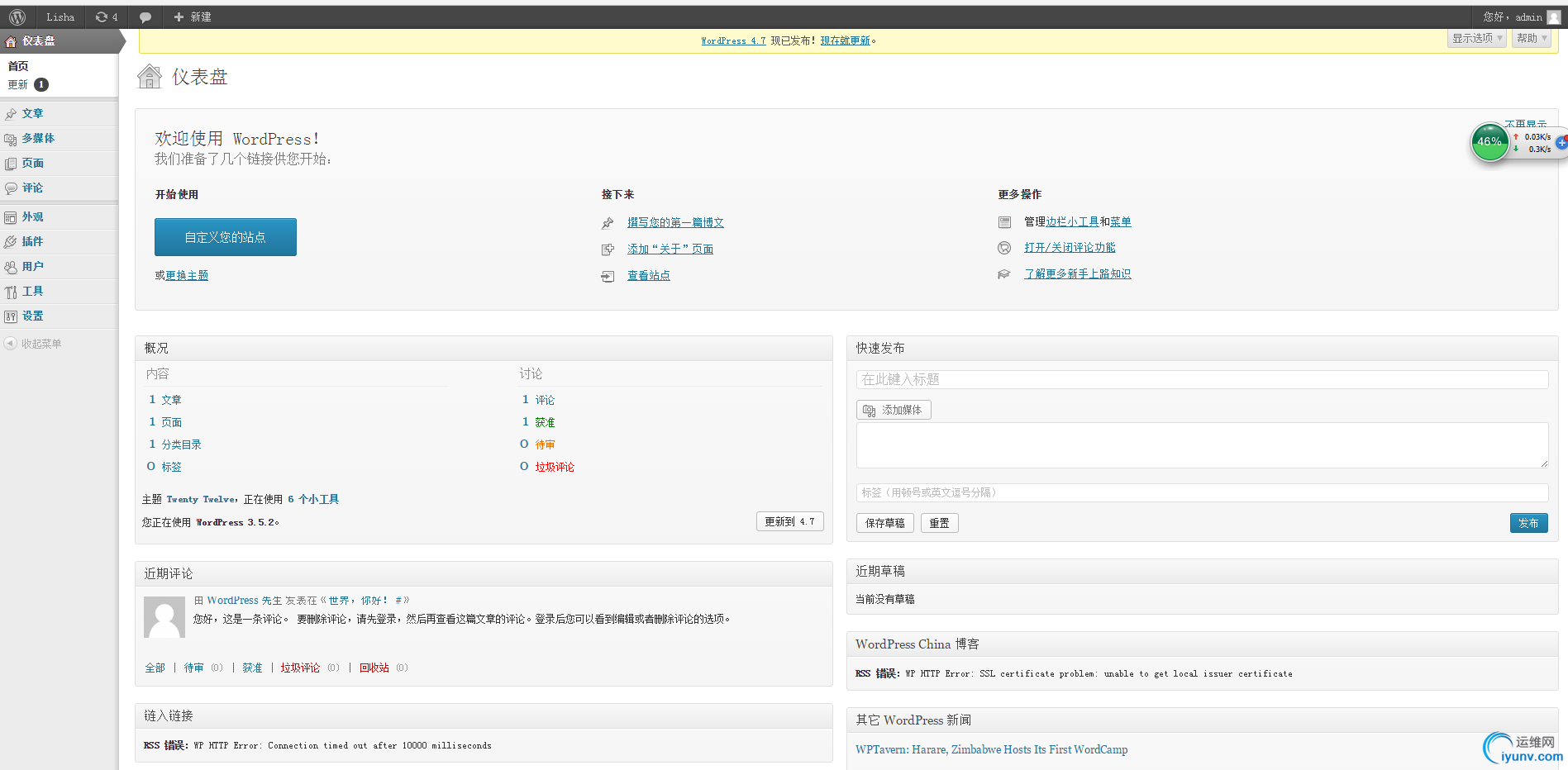The height and width of the screenshot is (770, 1568).
Task: Open 设置 settings icon in sidebar
Action: 11,316
